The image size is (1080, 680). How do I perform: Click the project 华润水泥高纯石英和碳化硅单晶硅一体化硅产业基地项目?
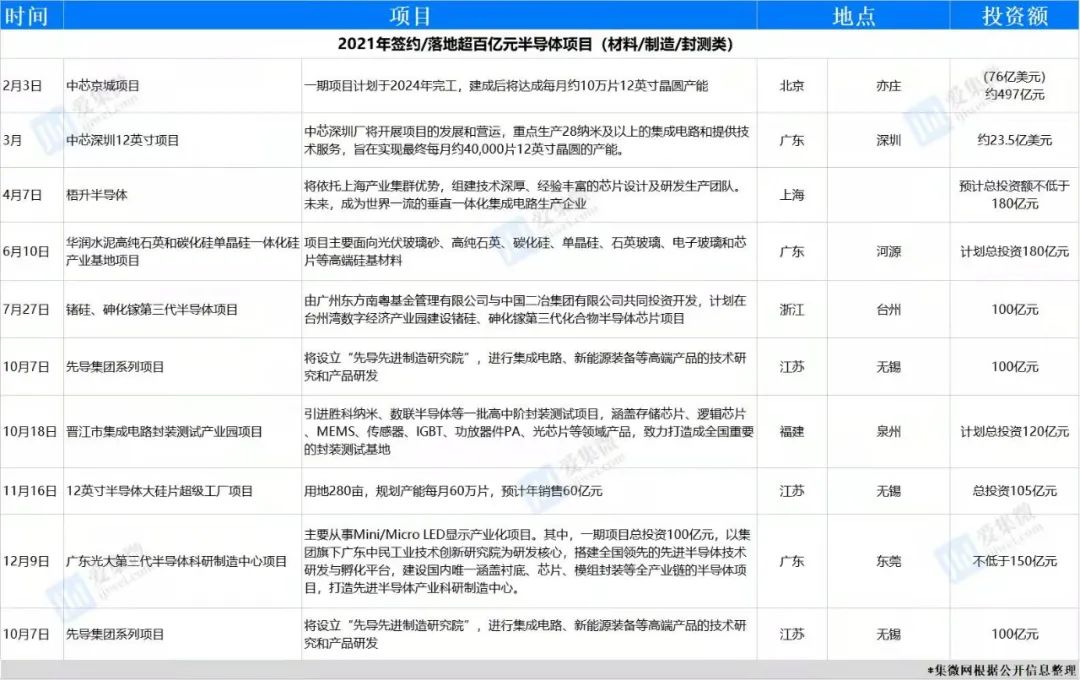coord(183,251)
